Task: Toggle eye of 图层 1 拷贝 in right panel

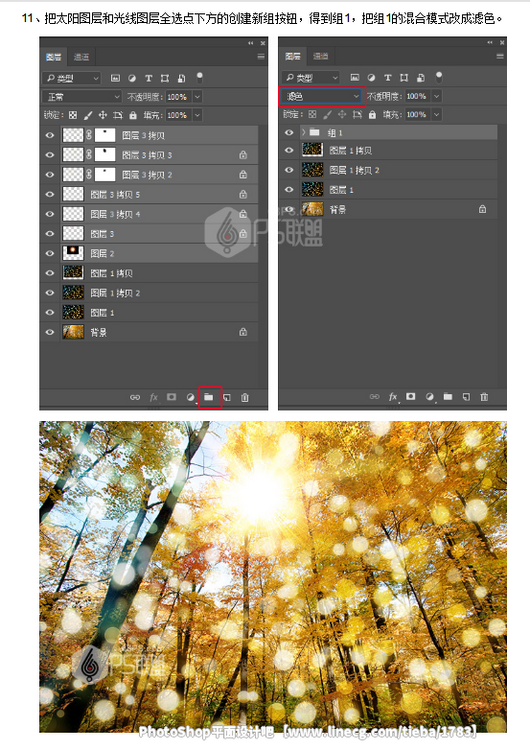Action: [289, 150]
